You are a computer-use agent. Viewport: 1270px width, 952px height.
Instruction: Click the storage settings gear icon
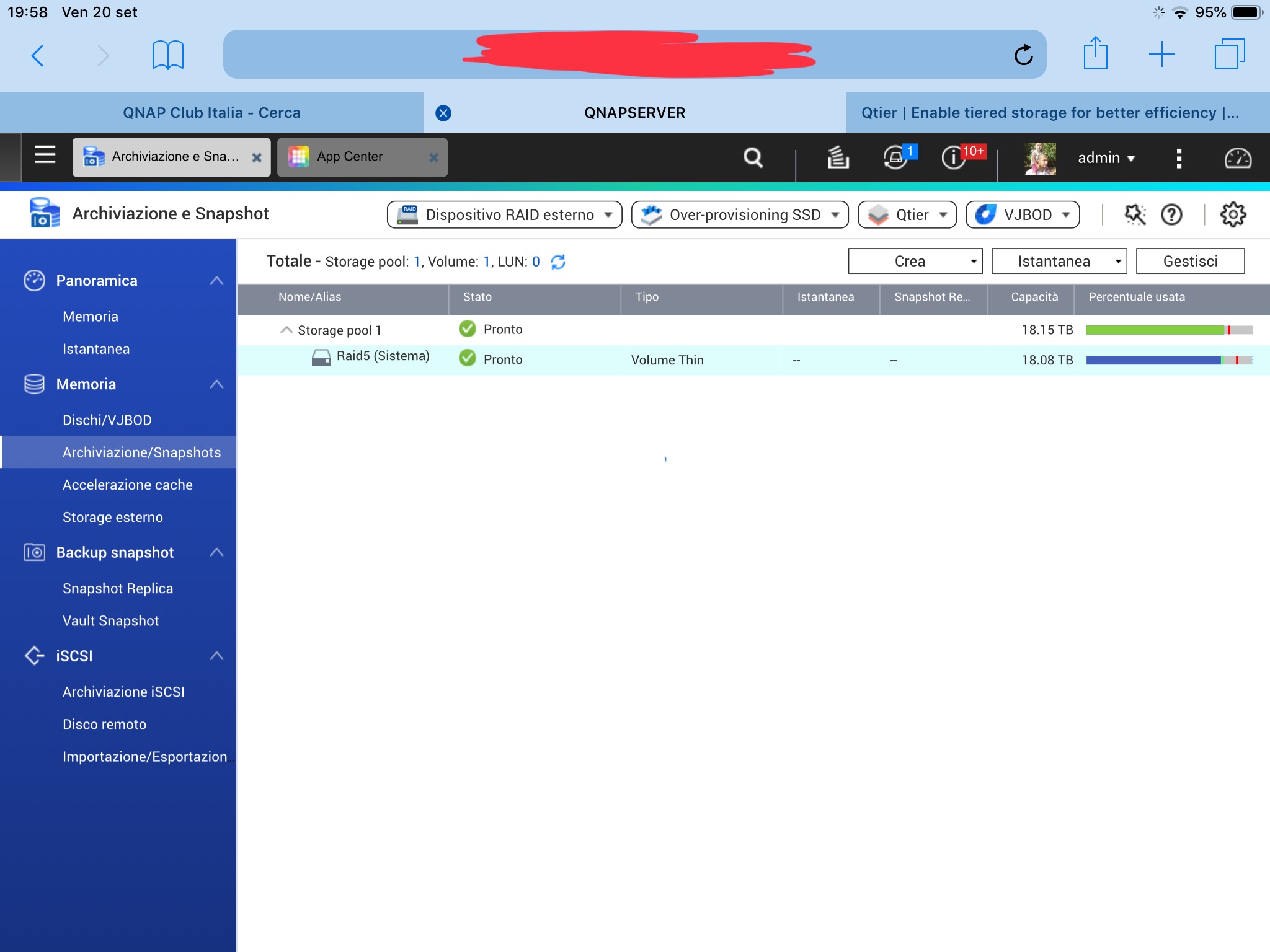[1232, 214]
